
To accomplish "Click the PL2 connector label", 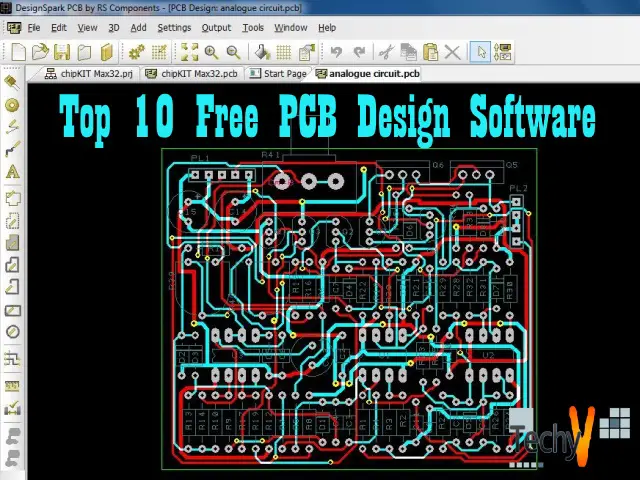I will pyautogui.click(x=518, y=188).
